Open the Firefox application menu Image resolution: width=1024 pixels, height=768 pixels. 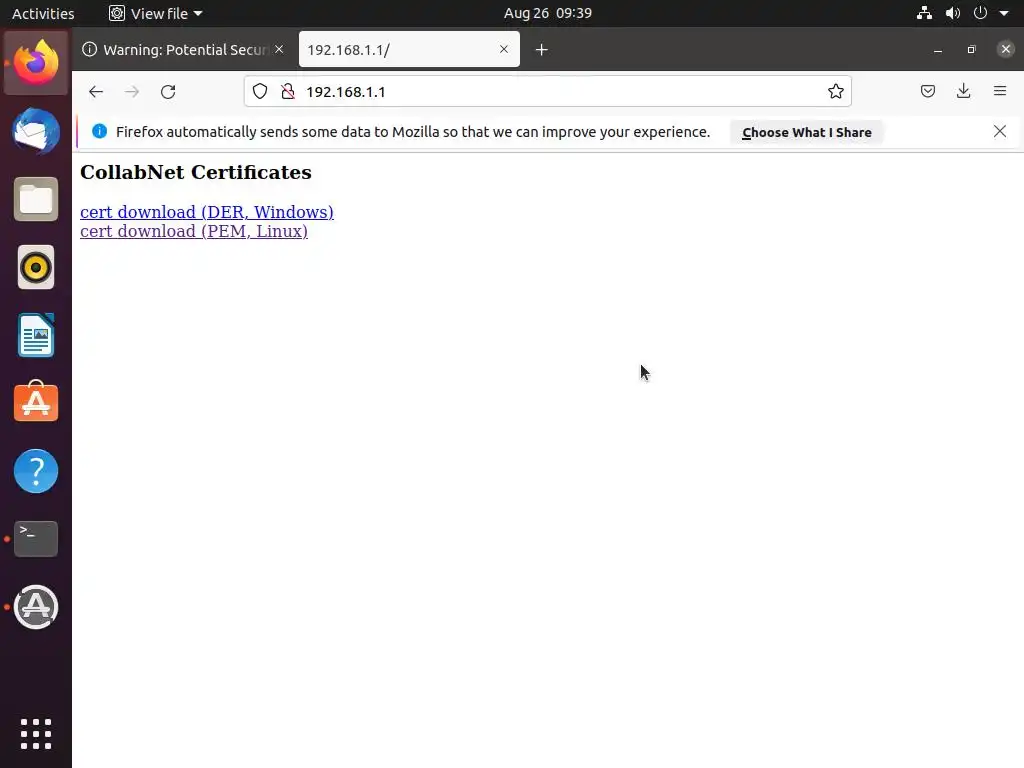(x=1000, y=91)
